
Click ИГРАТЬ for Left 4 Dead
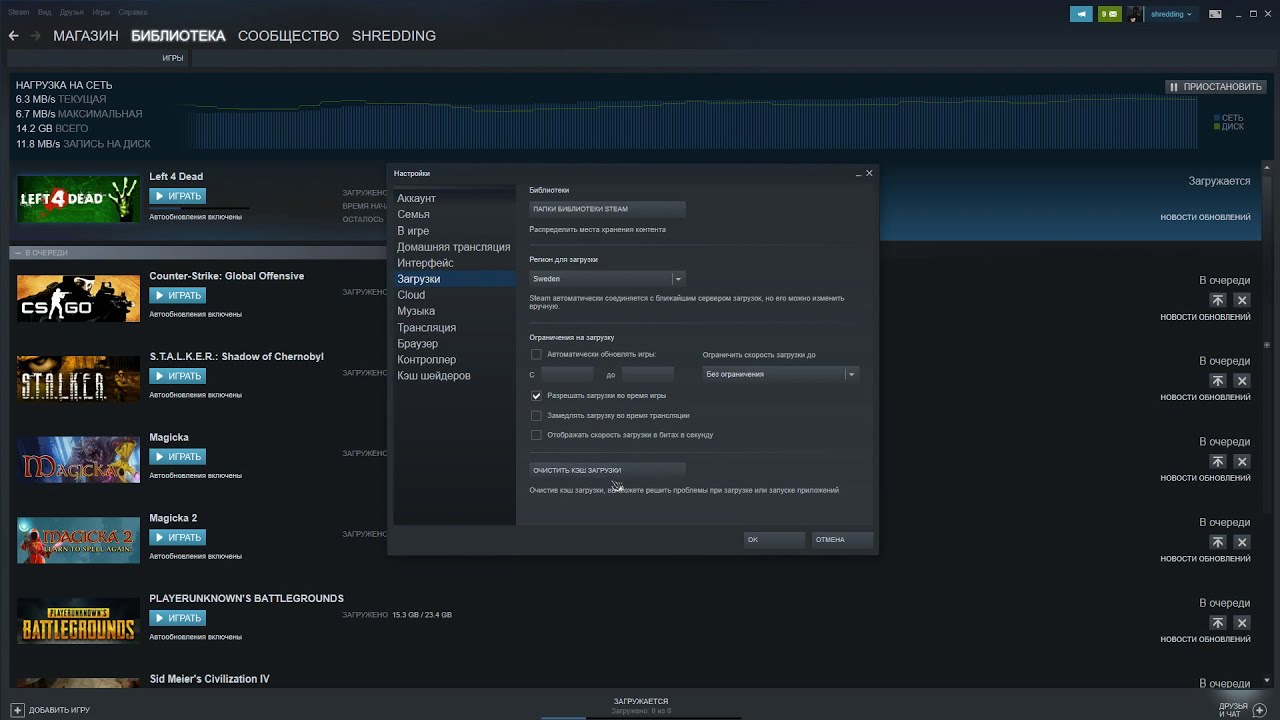coord(177,196)
